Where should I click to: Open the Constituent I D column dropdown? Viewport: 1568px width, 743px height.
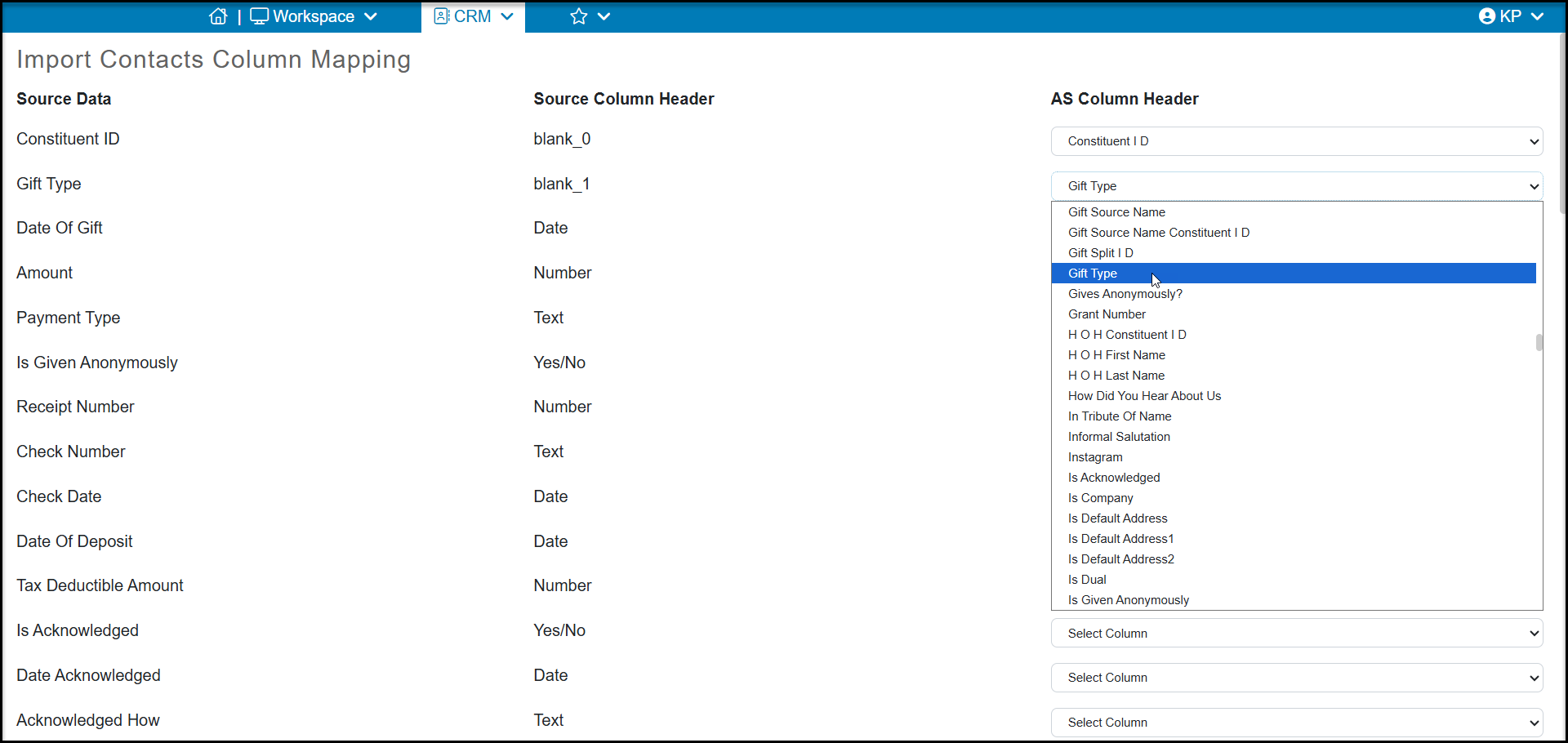pos(1297,141)
